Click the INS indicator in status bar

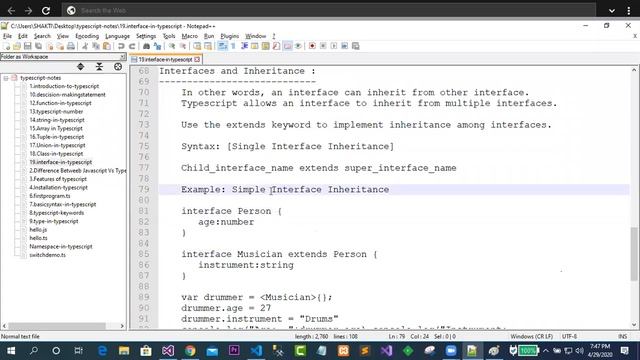tap(622, 336)
